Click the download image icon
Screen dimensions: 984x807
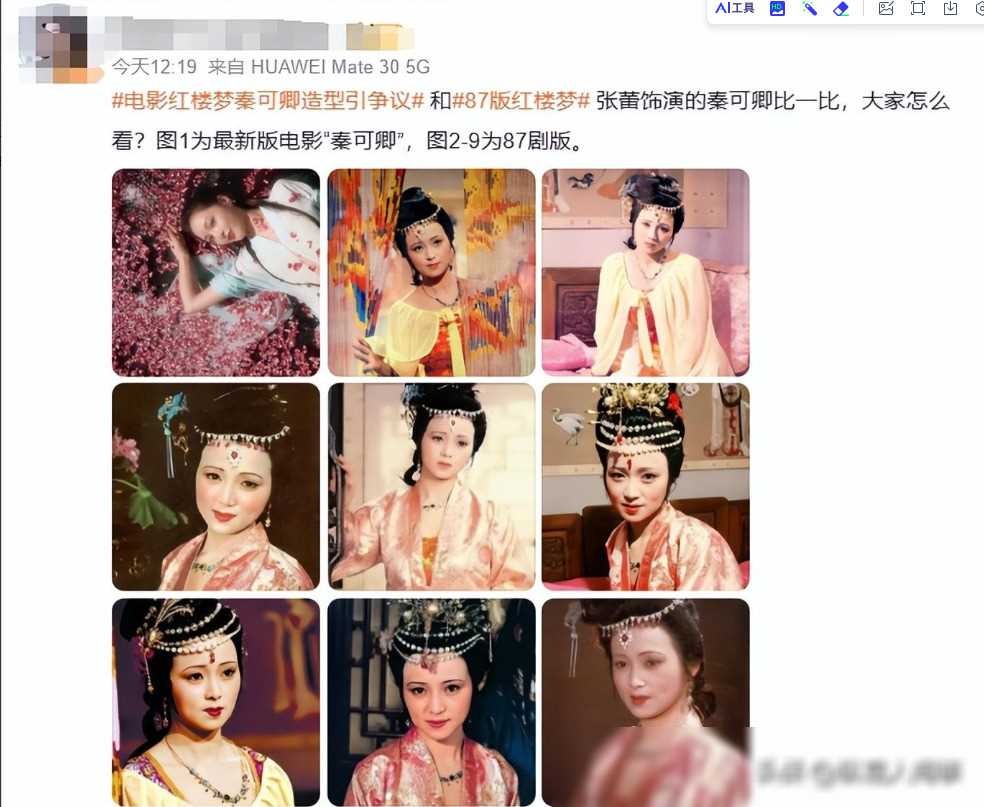[951, 8]
